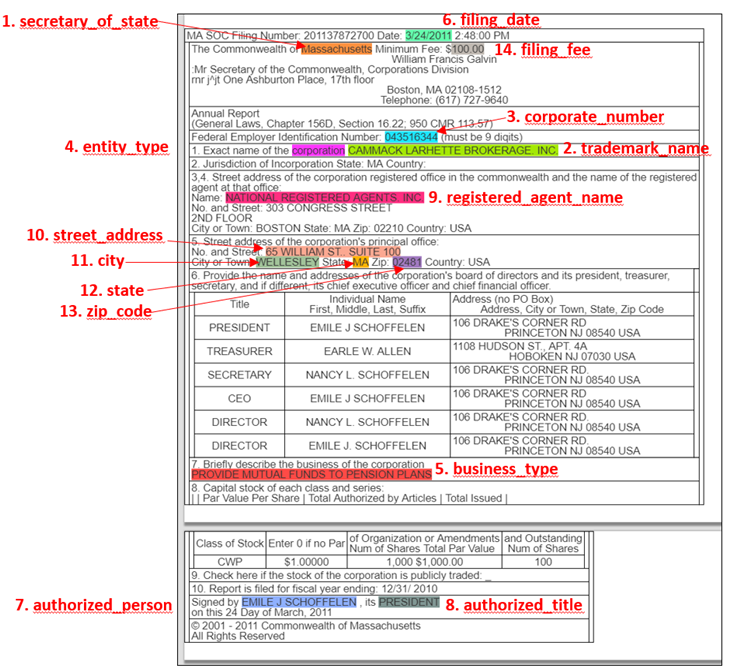
Task: Click the highlighted filing date 3/24/2011
Action: pos(428,35)
